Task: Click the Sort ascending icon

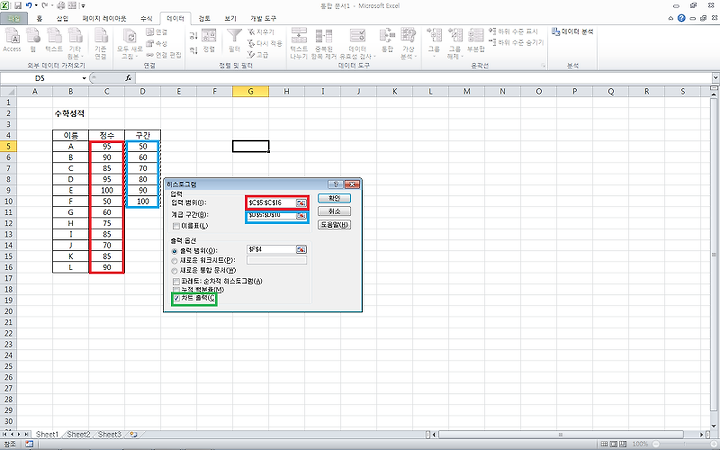Action: 193,35
